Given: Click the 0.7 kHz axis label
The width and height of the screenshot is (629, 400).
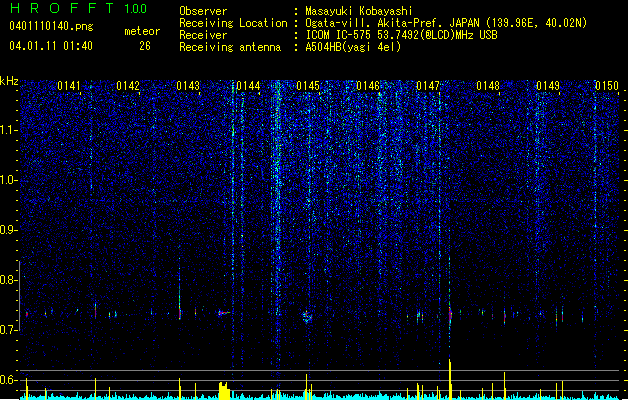Looking at the screenshot, I should pyautogui.click(x=8, y=330).
